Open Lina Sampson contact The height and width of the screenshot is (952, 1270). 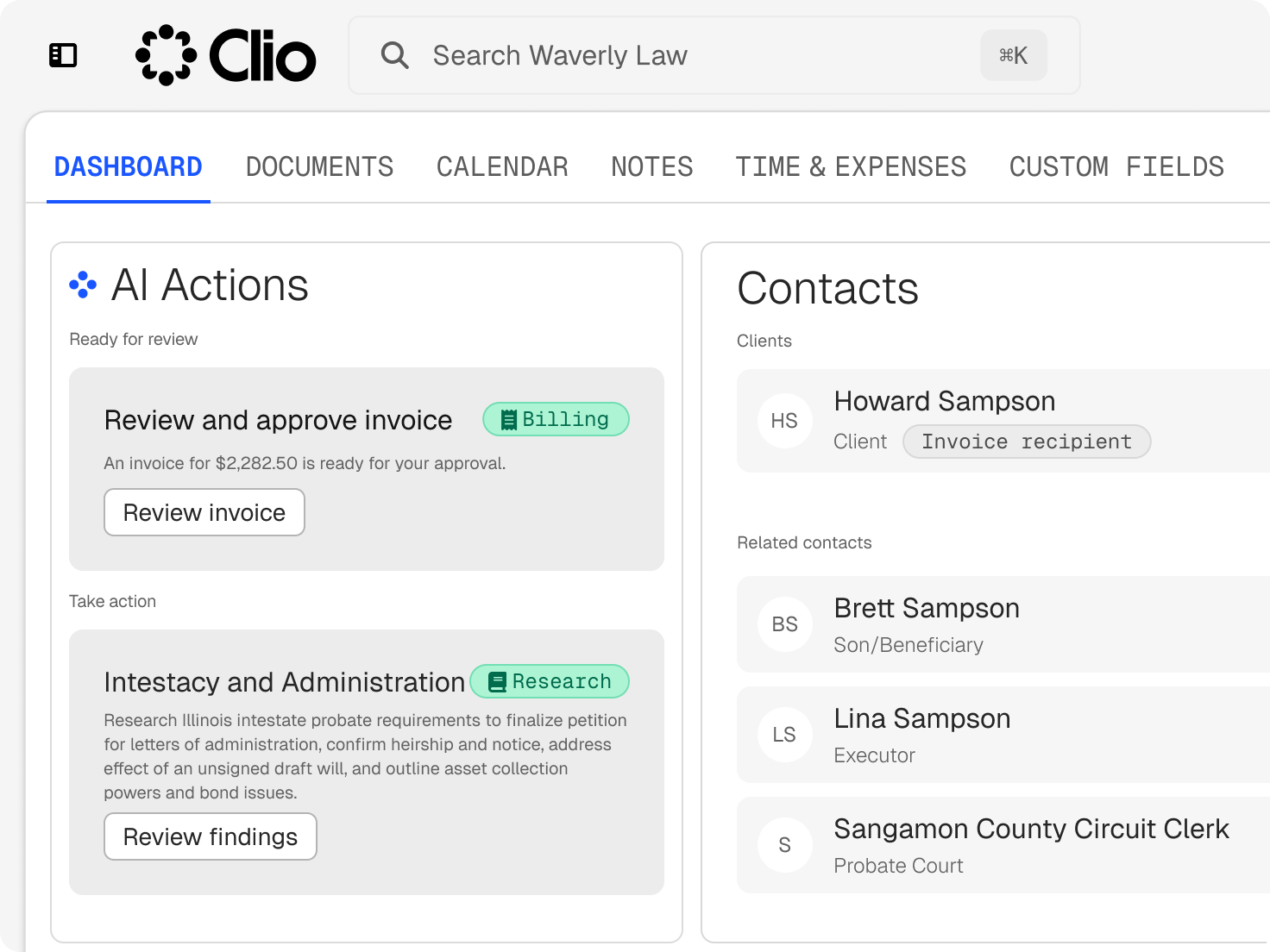coord(1003,735)
